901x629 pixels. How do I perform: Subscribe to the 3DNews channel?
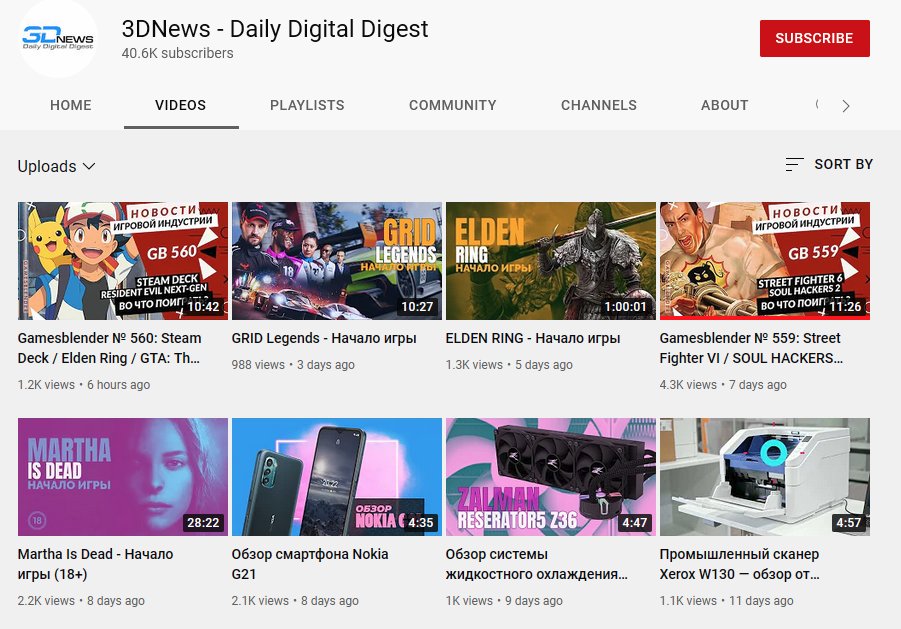[814, 38]
